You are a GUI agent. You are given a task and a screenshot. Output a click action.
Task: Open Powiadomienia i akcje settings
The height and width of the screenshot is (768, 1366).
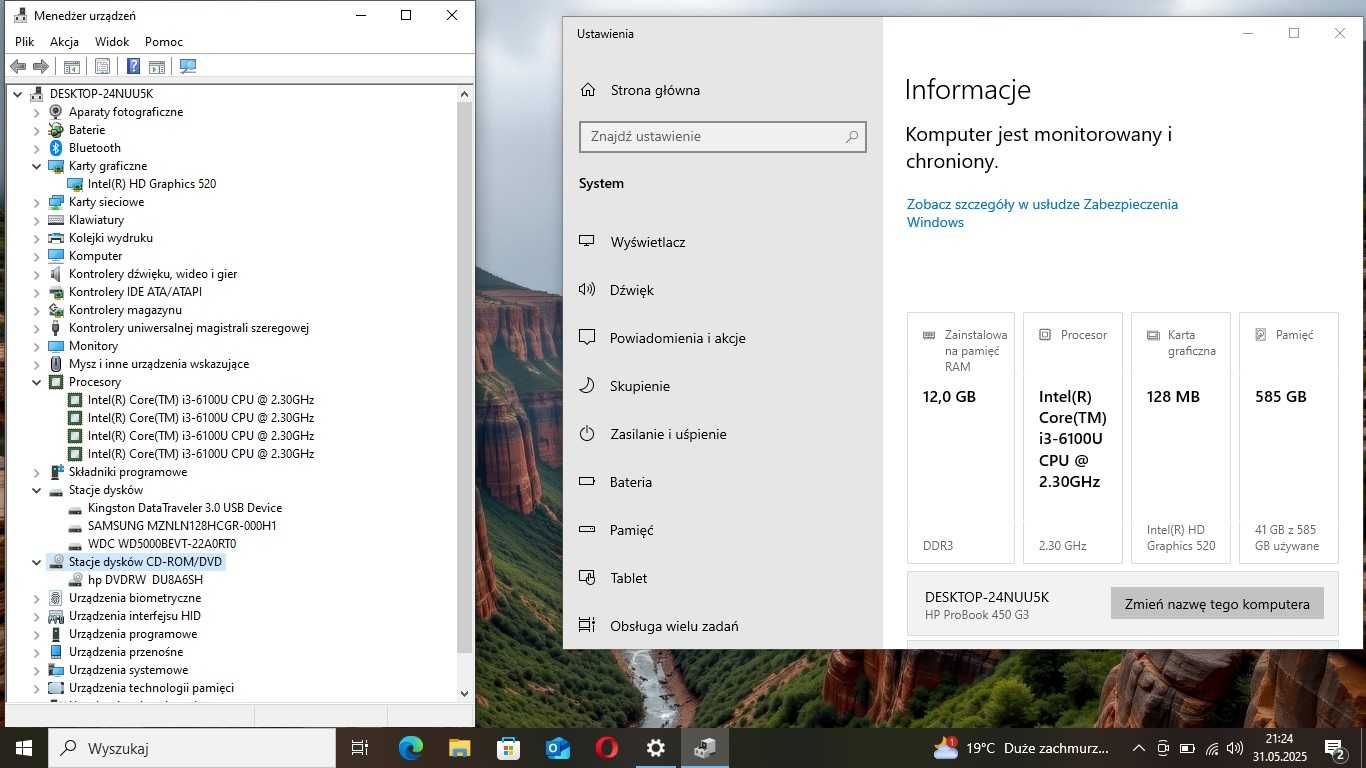pos(678,338)
